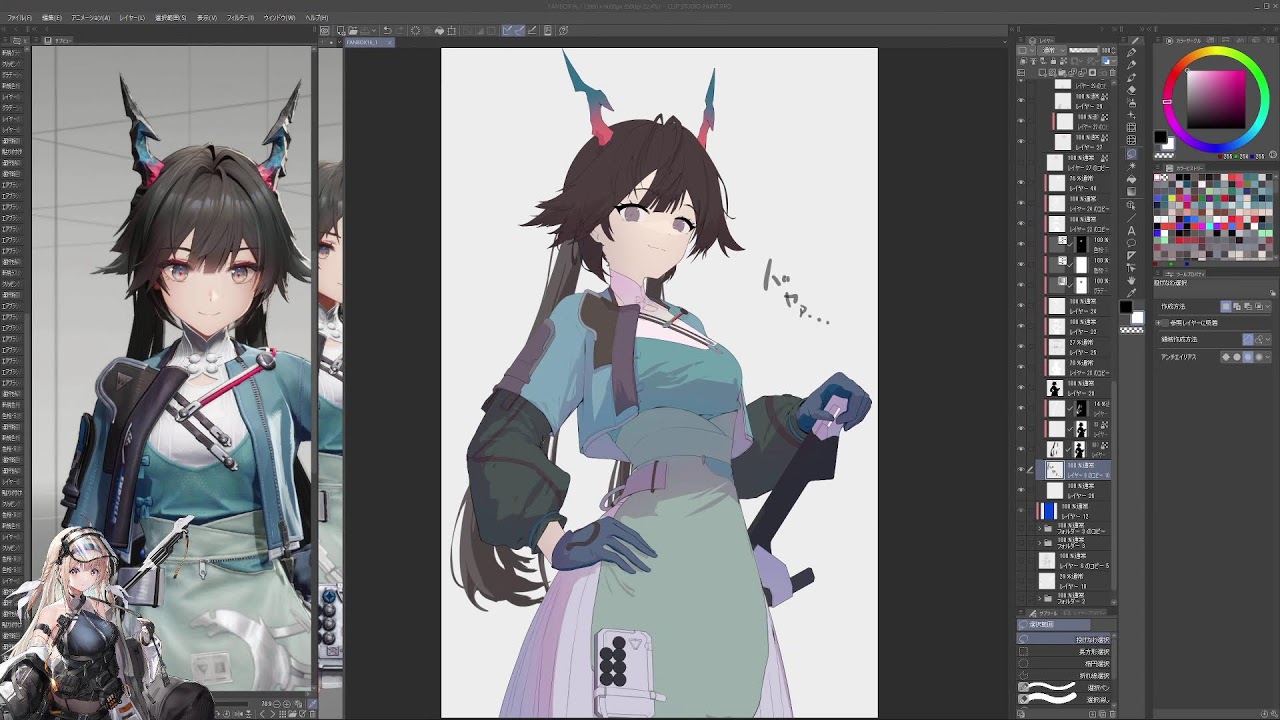The image size is (1280, 720).
Task: Toggle visibility box of フォルダー 3 のコピー
Action: pos(1021,528)
